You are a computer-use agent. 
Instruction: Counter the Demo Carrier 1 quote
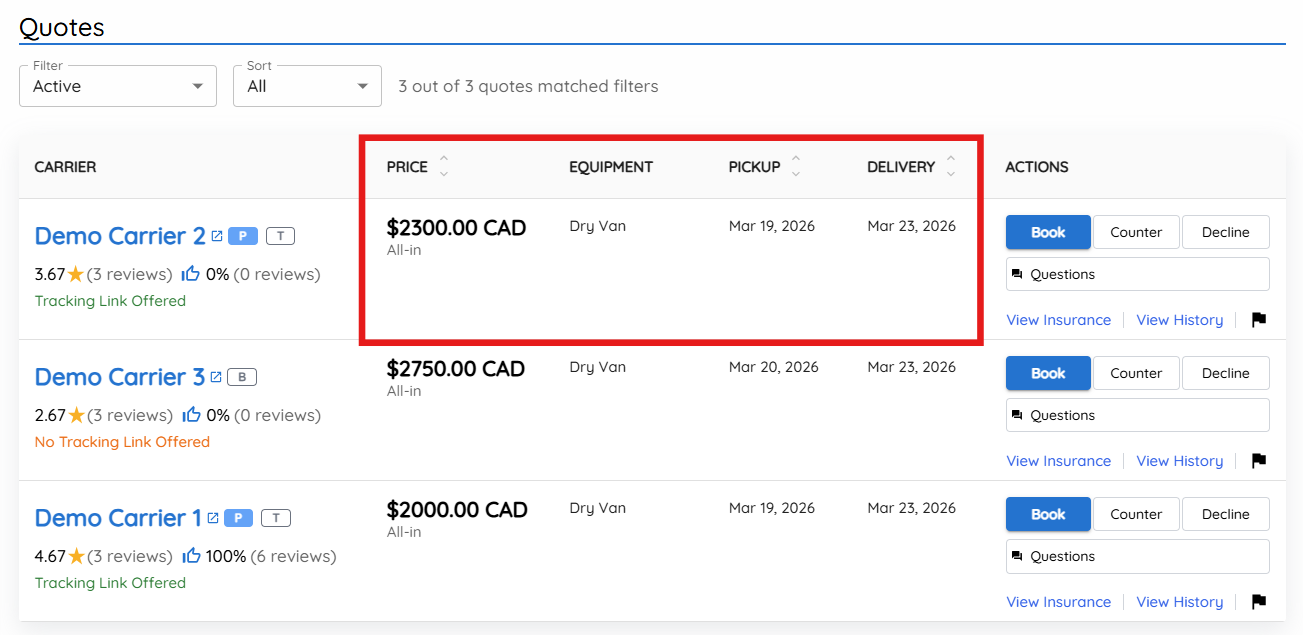1136,514
